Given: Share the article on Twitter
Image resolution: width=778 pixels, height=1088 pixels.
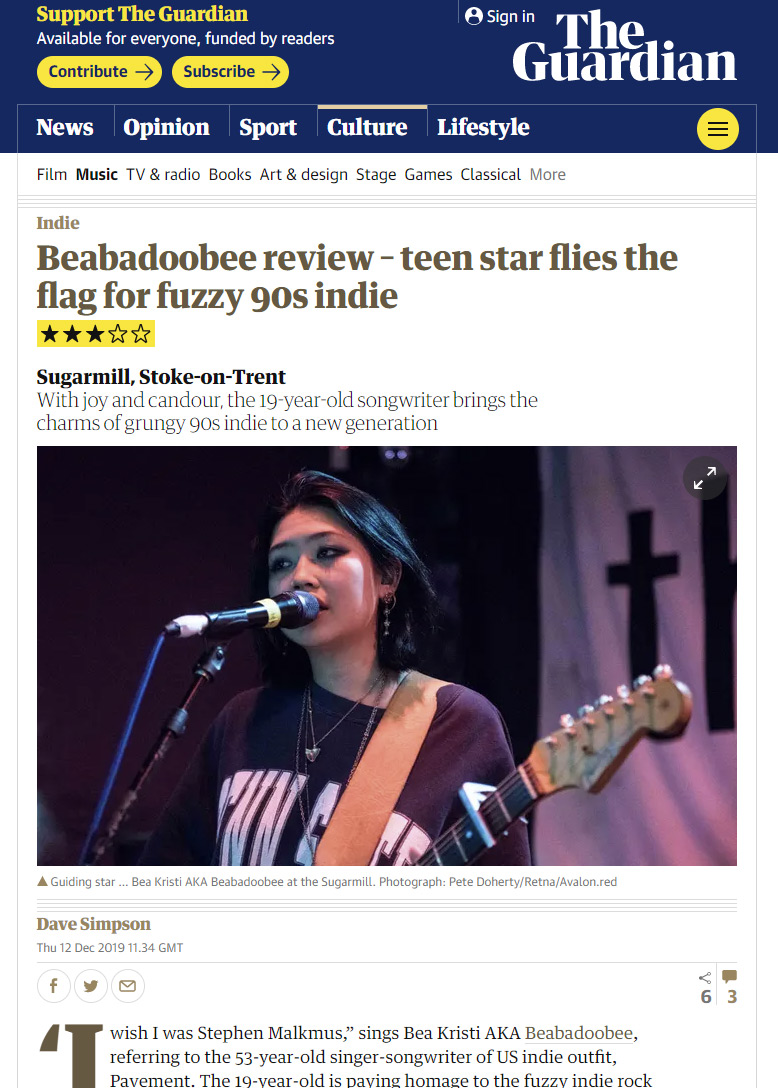Looking at the screenshot, I should (91, 985).
